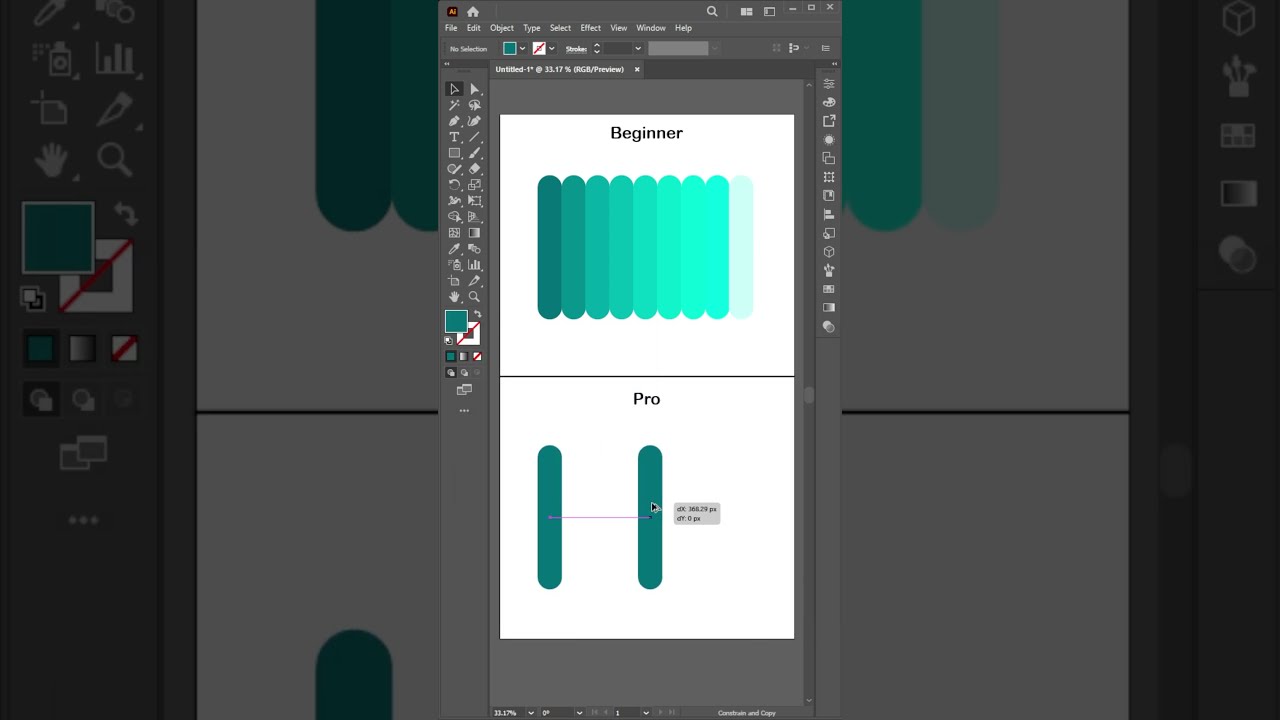Open the View menu
Viewport: 1280px width, 720px height.
point(619,28)
